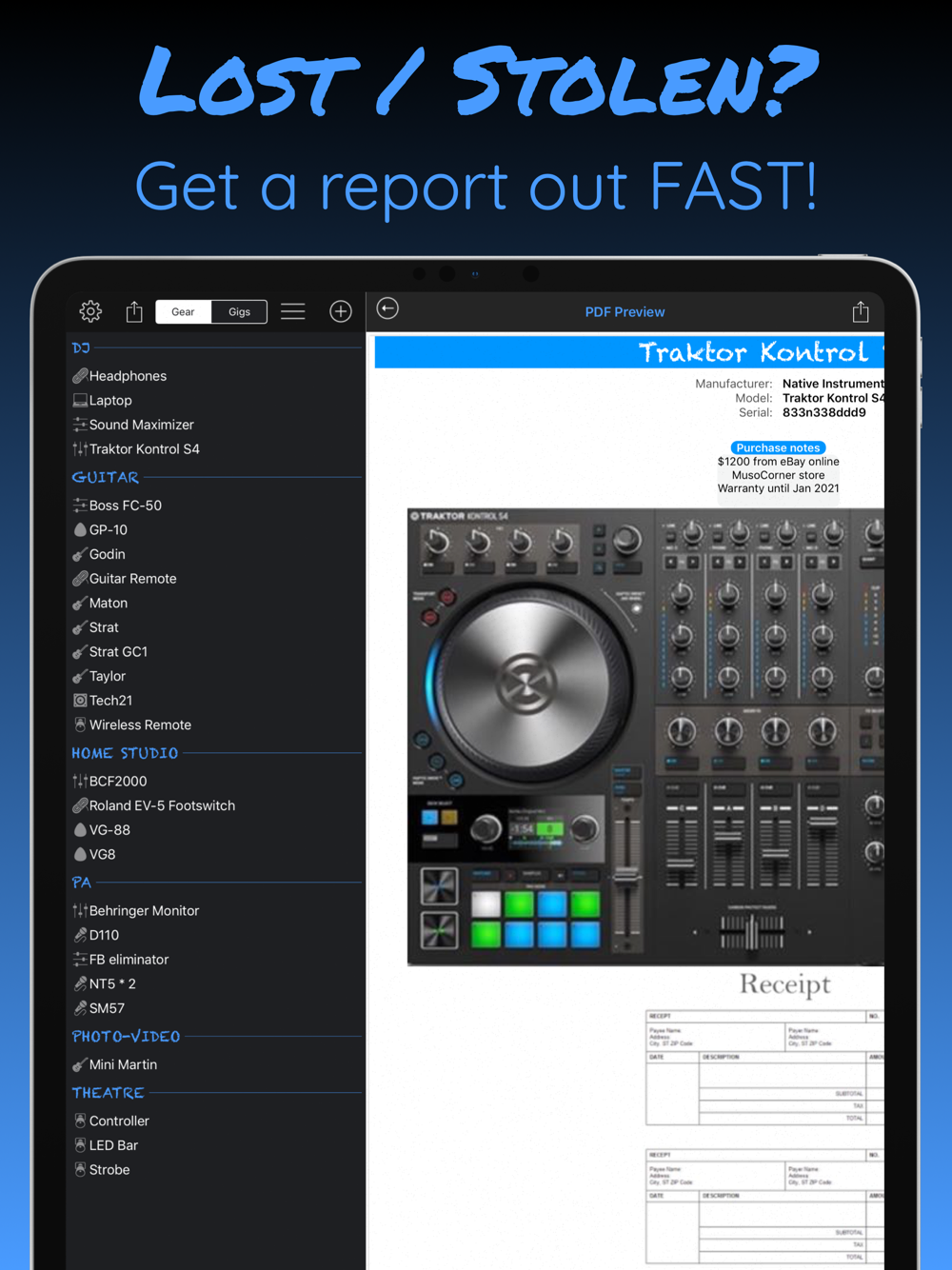
Task: Click the Tech21 icon
Action: pyautogui.click(x=80, y=701)
